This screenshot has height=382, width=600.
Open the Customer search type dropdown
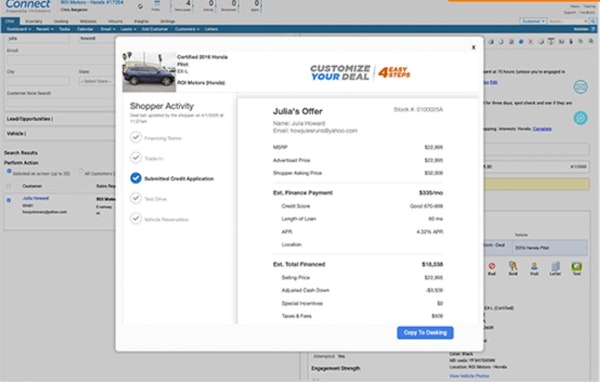click(x=533, y=21)
